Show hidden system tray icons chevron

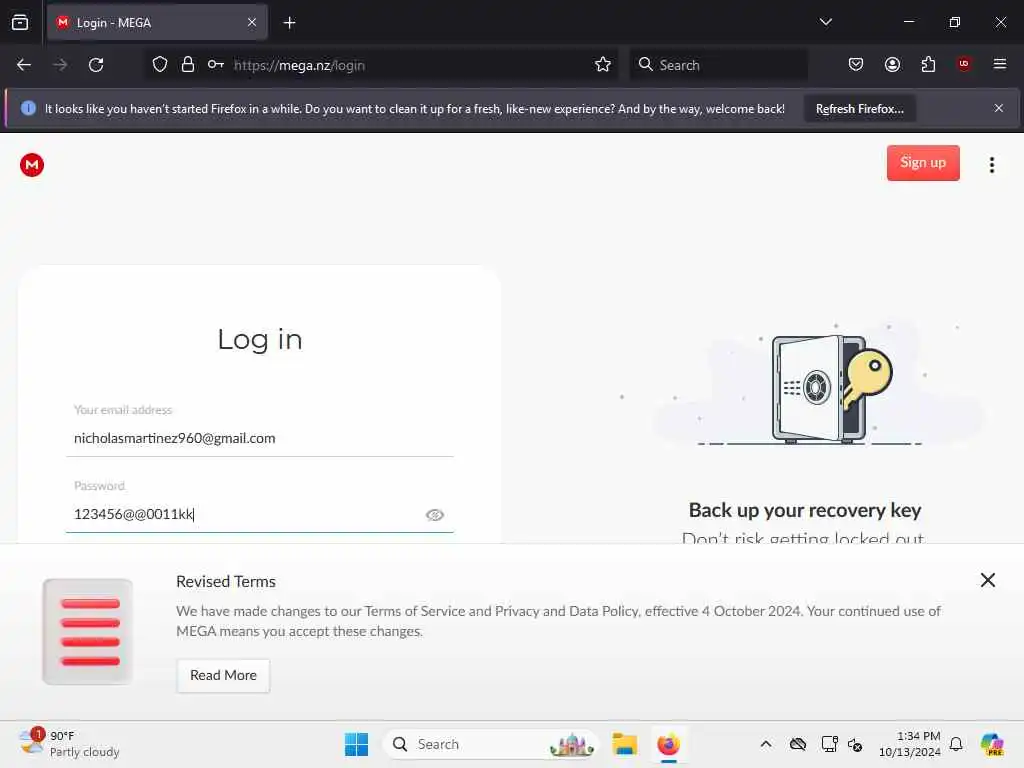tap(766, 744)
